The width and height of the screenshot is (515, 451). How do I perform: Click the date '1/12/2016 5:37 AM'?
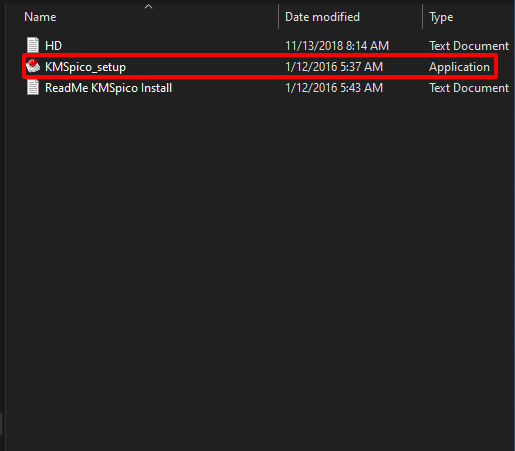[334, 67]
